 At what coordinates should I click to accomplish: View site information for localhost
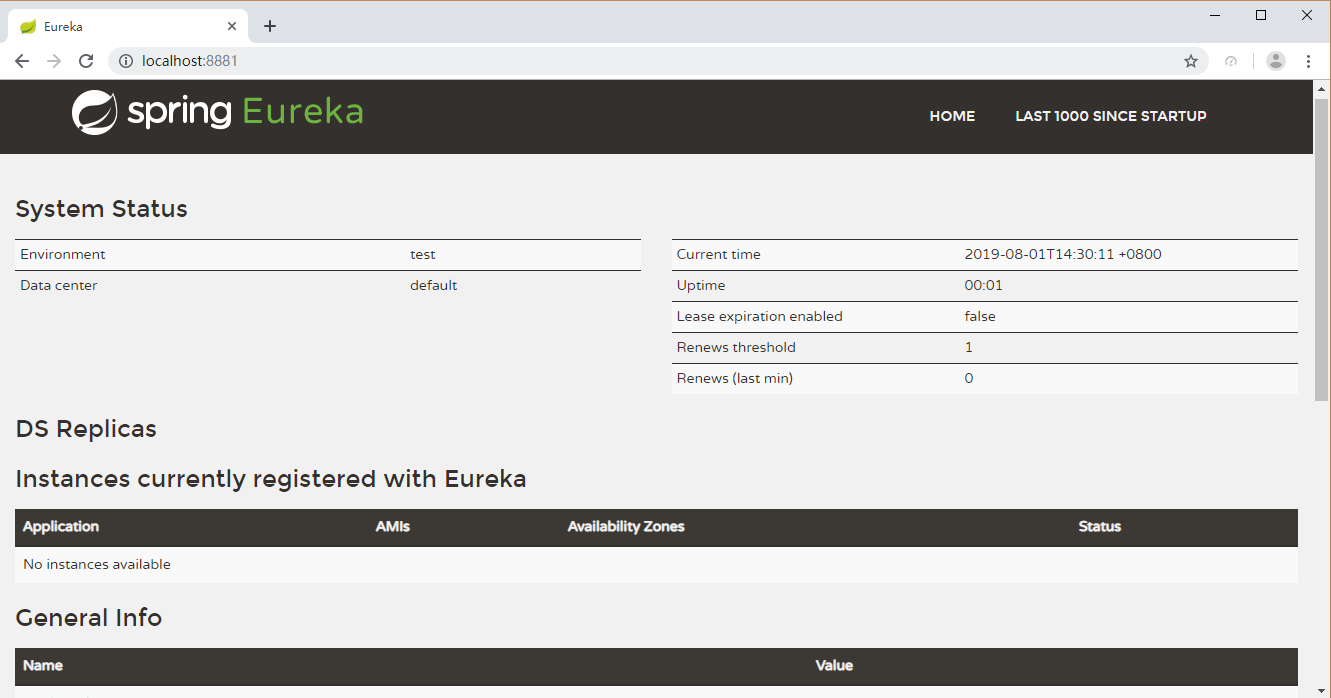[x=126, y=61]
